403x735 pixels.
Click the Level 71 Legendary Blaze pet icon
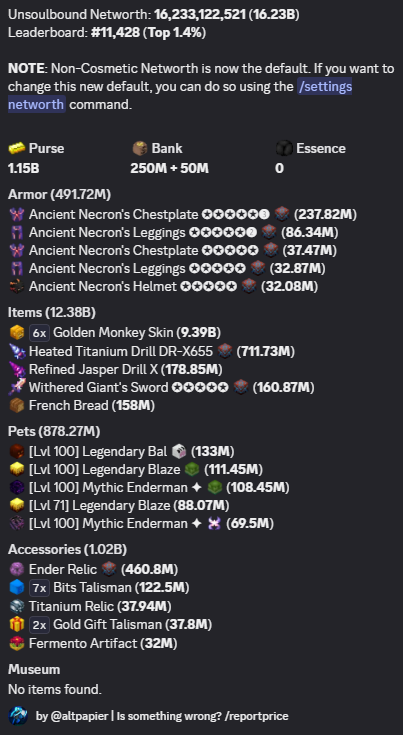point(17,505)
